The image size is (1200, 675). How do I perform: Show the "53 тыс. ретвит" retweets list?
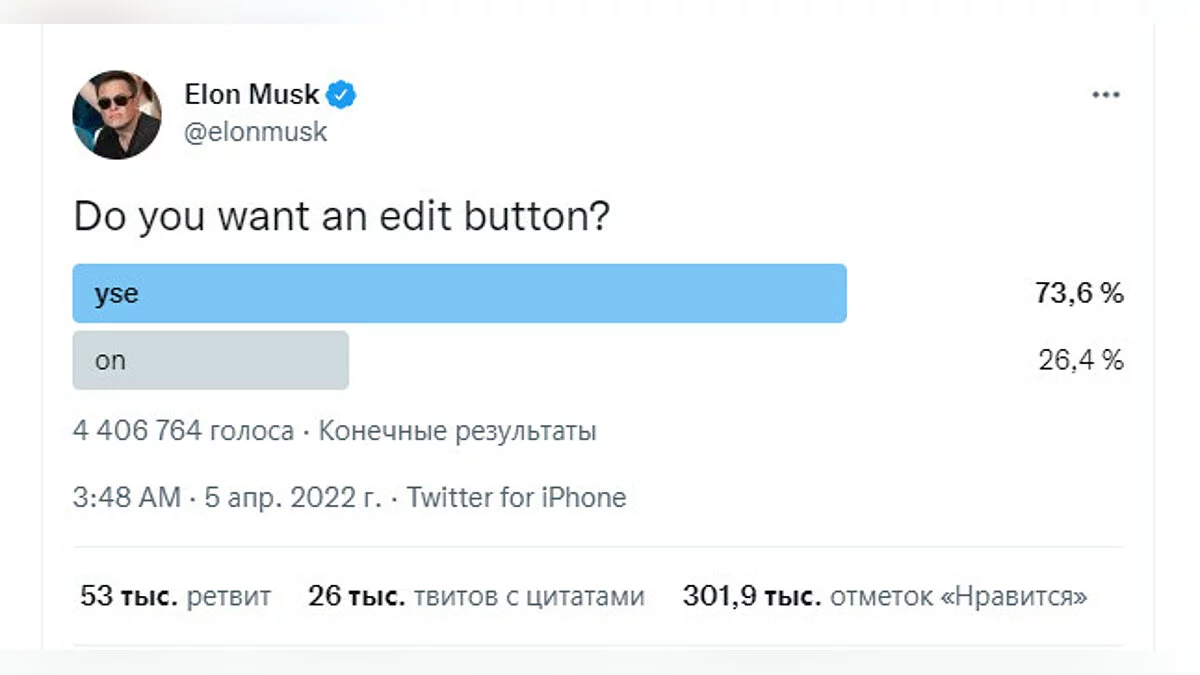(x=175, y=597)
